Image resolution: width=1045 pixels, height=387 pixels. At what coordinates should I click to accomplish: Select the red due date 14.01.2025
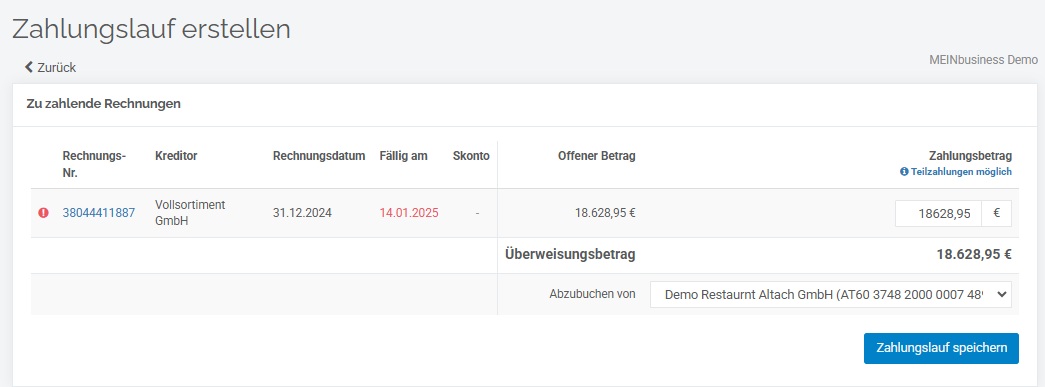click(x=409, y=213)
